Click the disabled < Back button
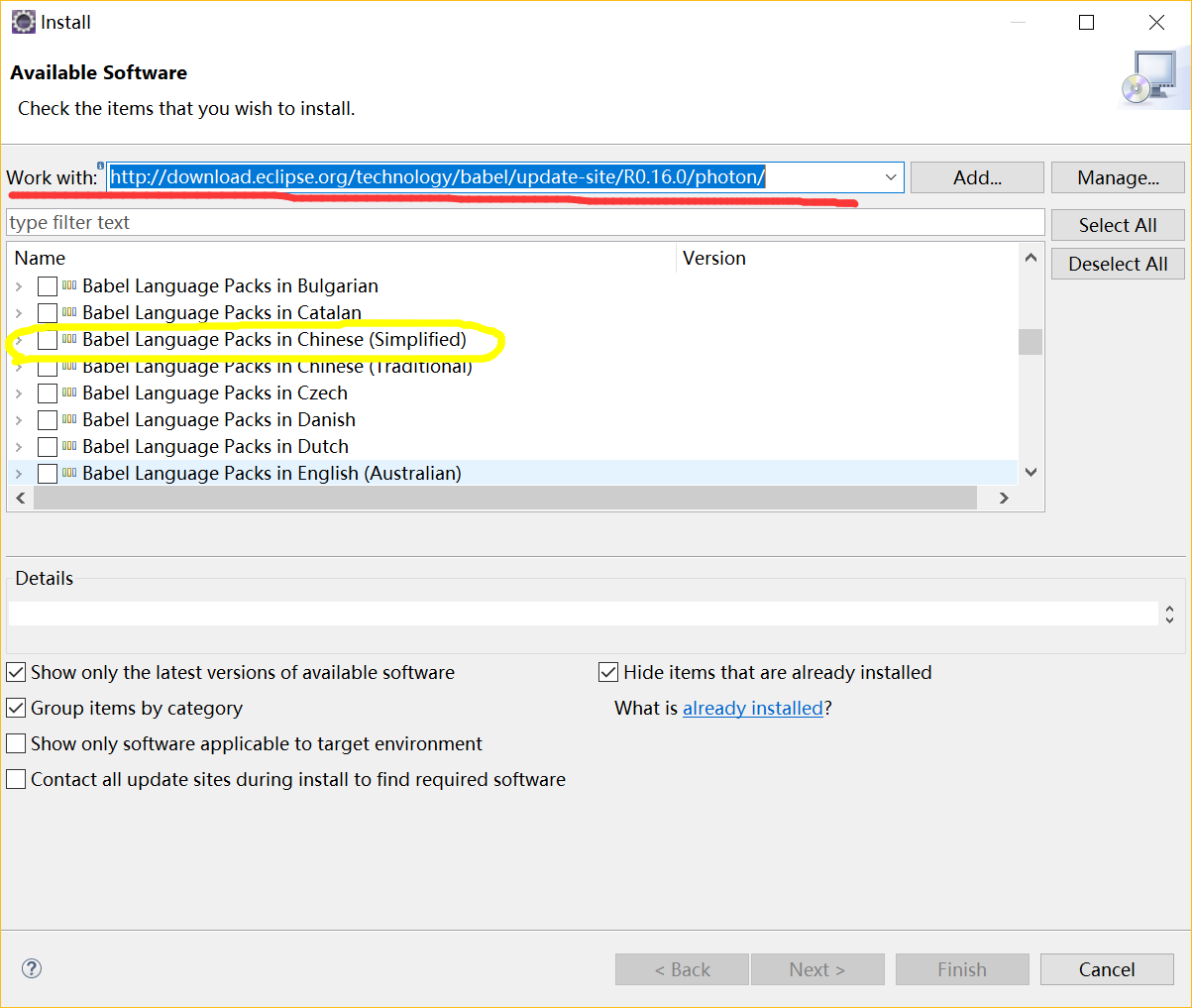Viewport: 1192px width, 1008px height. click(x=683, y=969)
